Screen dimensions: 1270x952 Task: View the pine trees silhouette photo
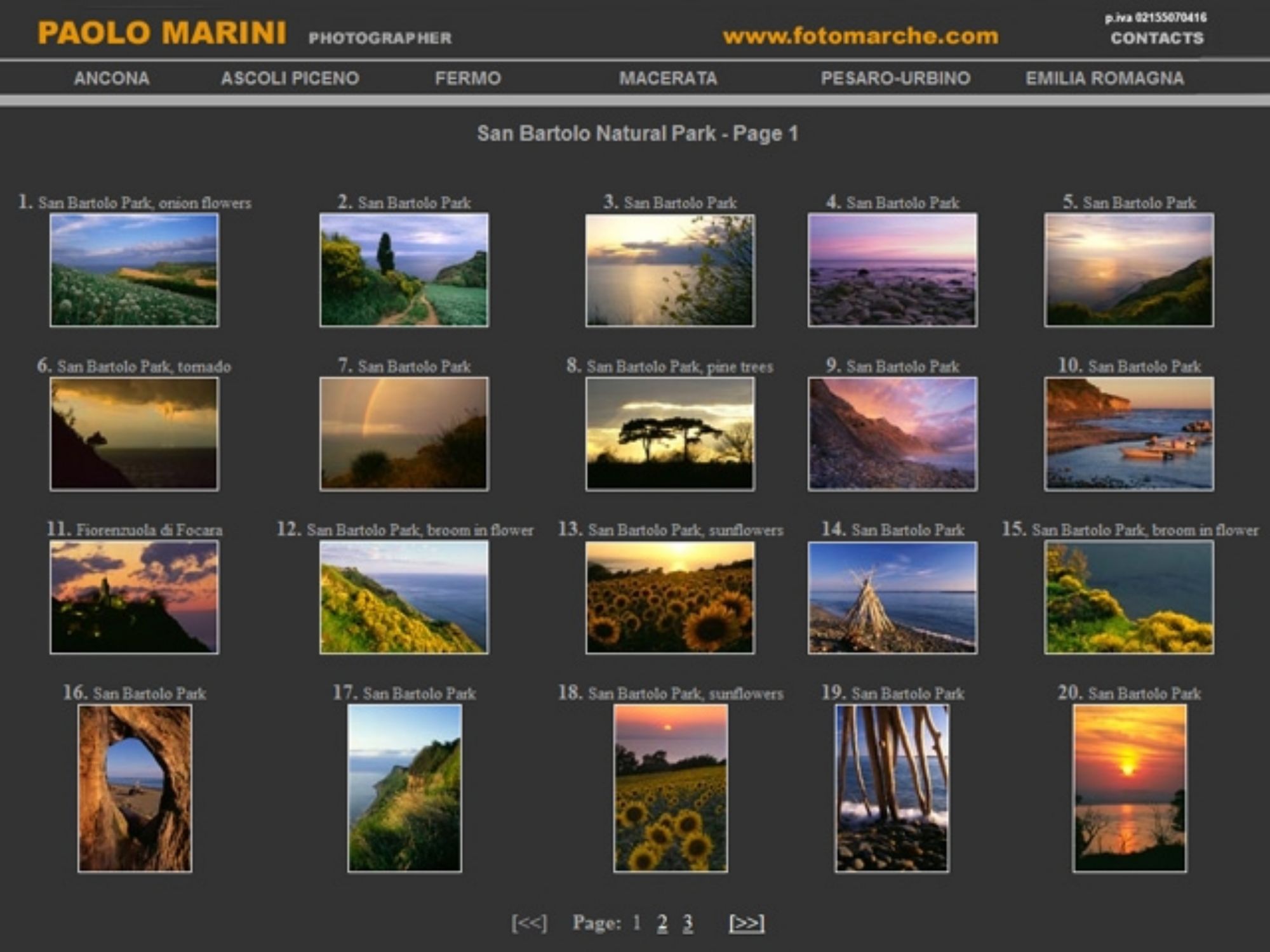[x=670, y=434]
